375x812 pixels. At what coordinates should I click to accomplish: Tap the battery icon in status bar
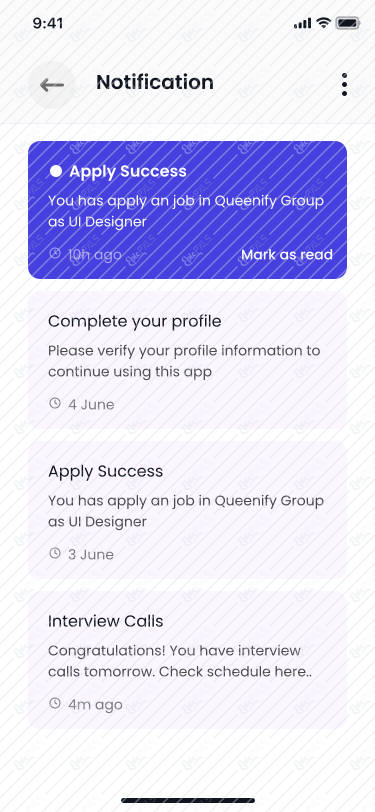[348, 23]
